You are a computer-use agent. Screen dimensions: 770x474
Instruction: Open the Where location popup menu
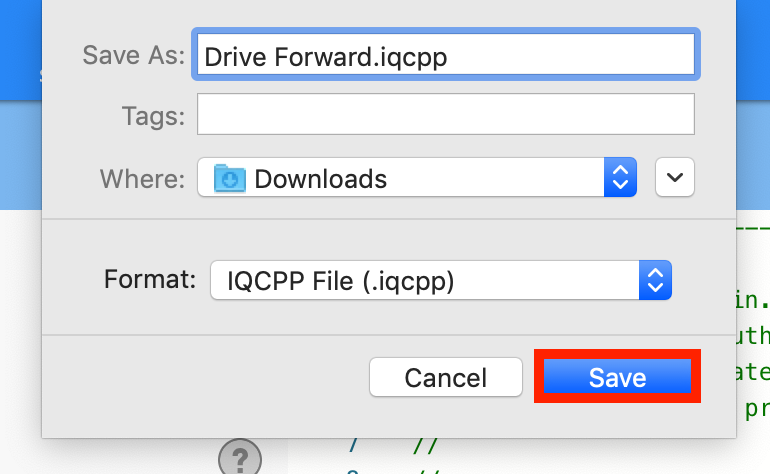click(417, 177)
